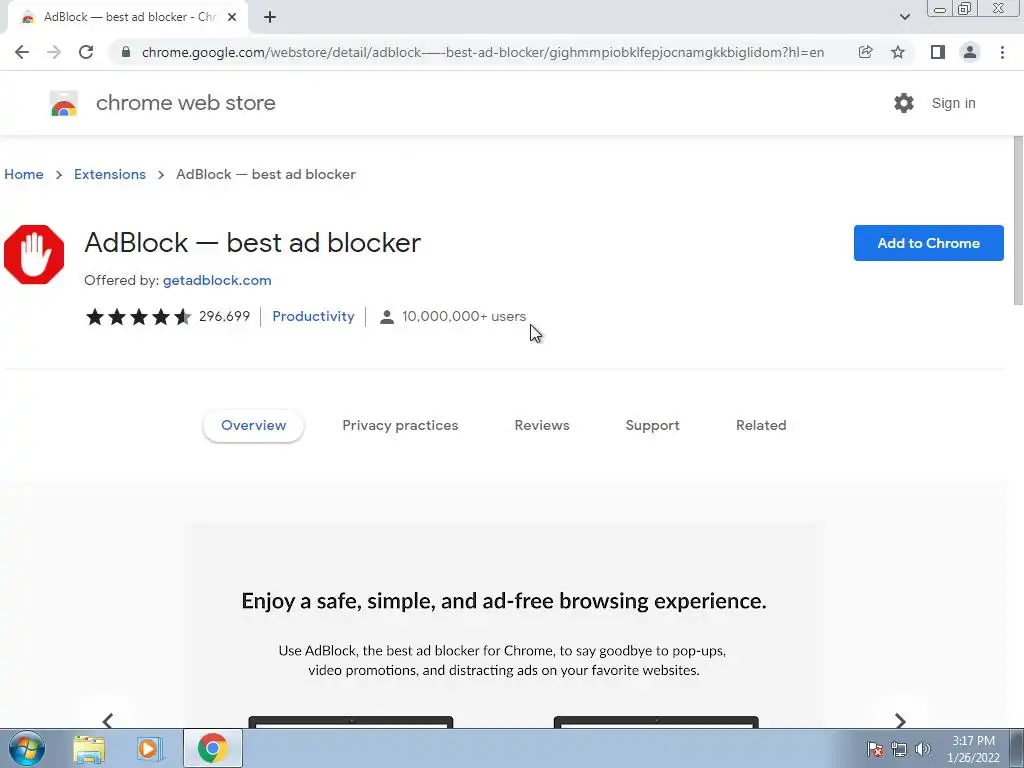Share this page using the share icon
Viewport: 1024px width, 768px height.
(x=865, y=52)
